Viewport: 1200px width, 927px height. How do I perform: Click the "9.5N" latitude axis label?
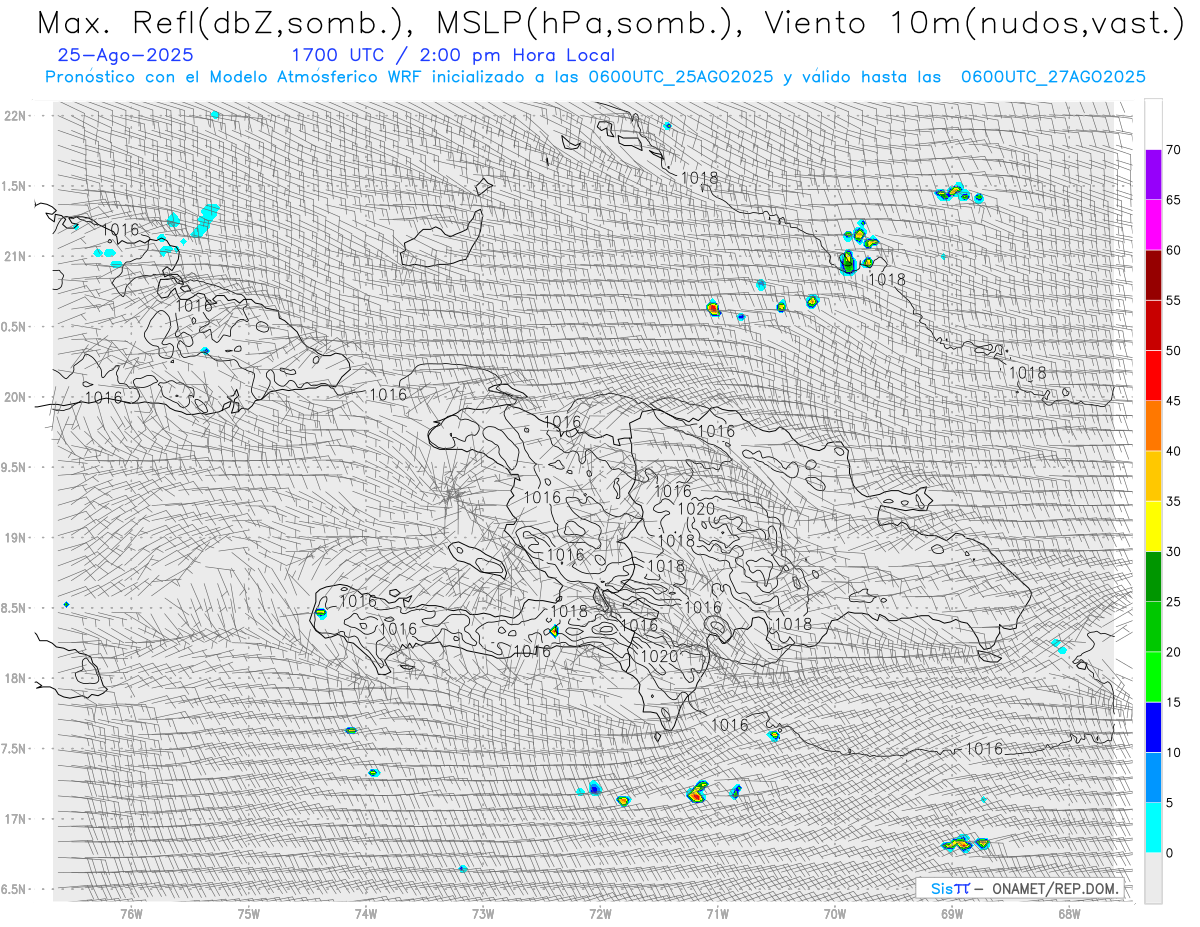[15, 468]
